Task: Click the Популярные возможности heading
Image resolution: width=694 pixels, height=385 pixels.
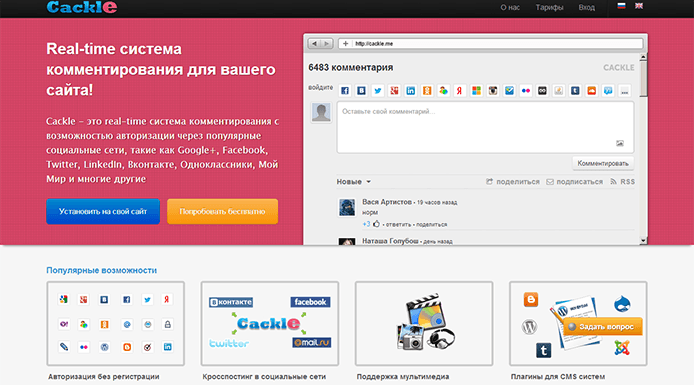Action: point(101,270)
